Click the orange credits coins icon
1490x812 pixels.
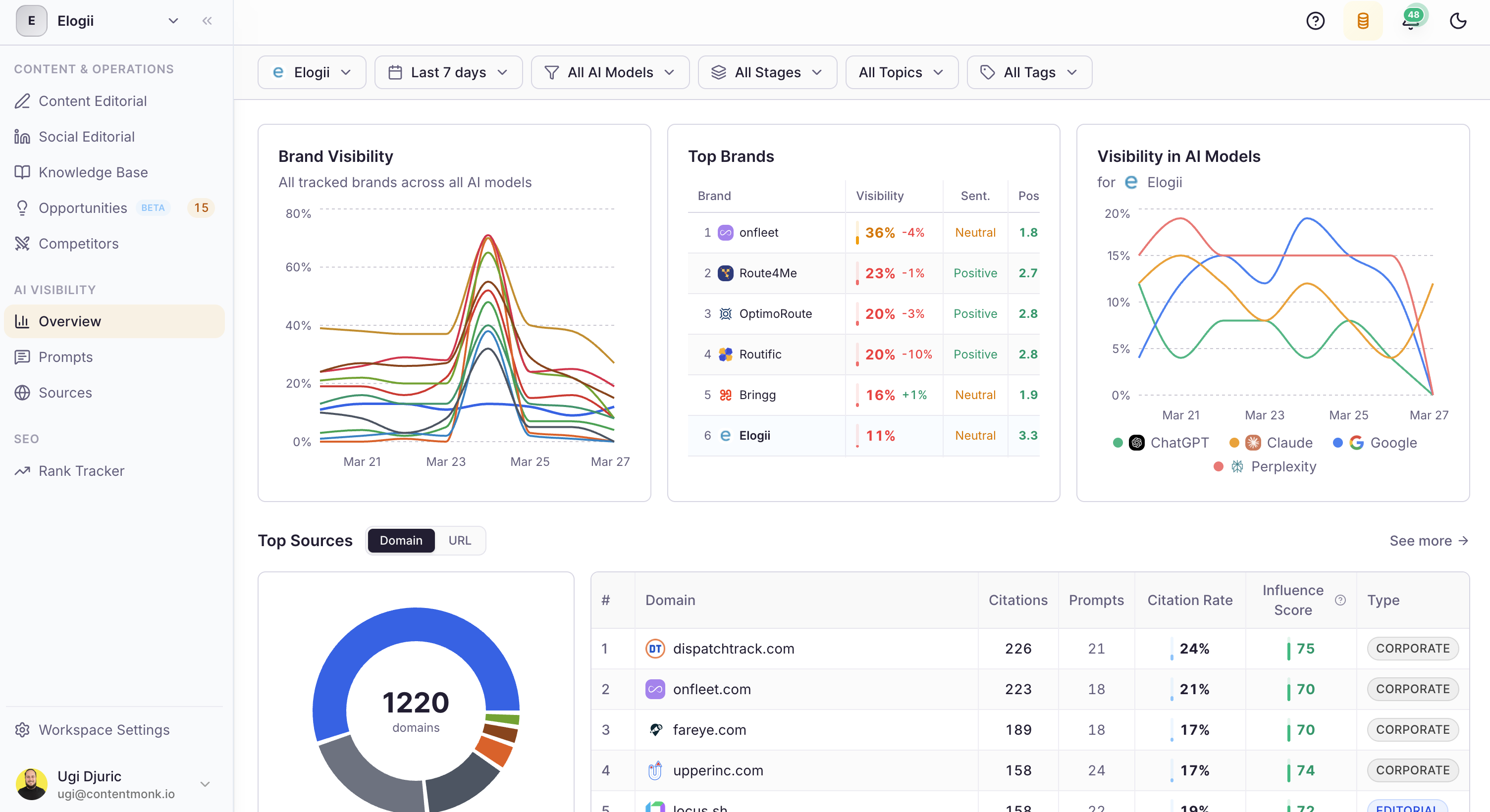pos(1363,21)
